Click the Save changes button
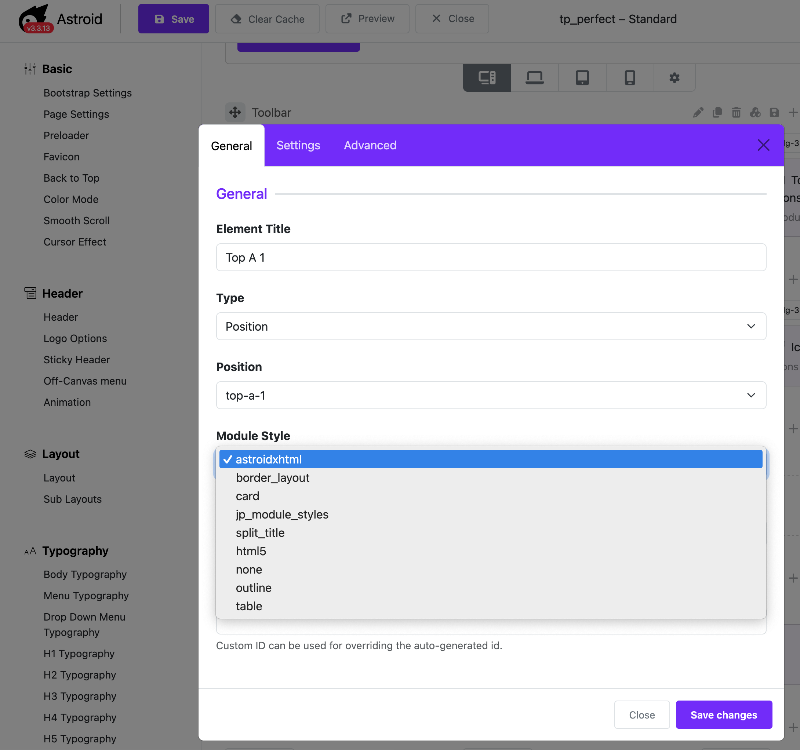The height and width of the screenshot is (750, 800). [723, 715]
